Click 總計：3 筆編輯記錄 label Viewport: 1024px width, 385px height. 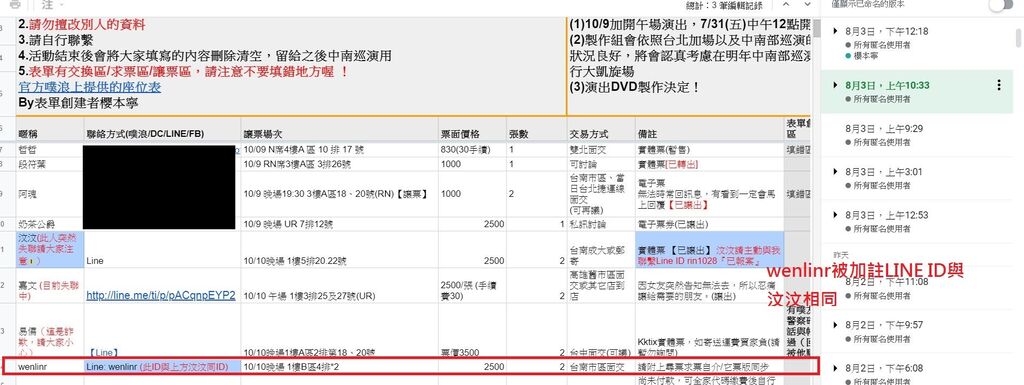723,5
